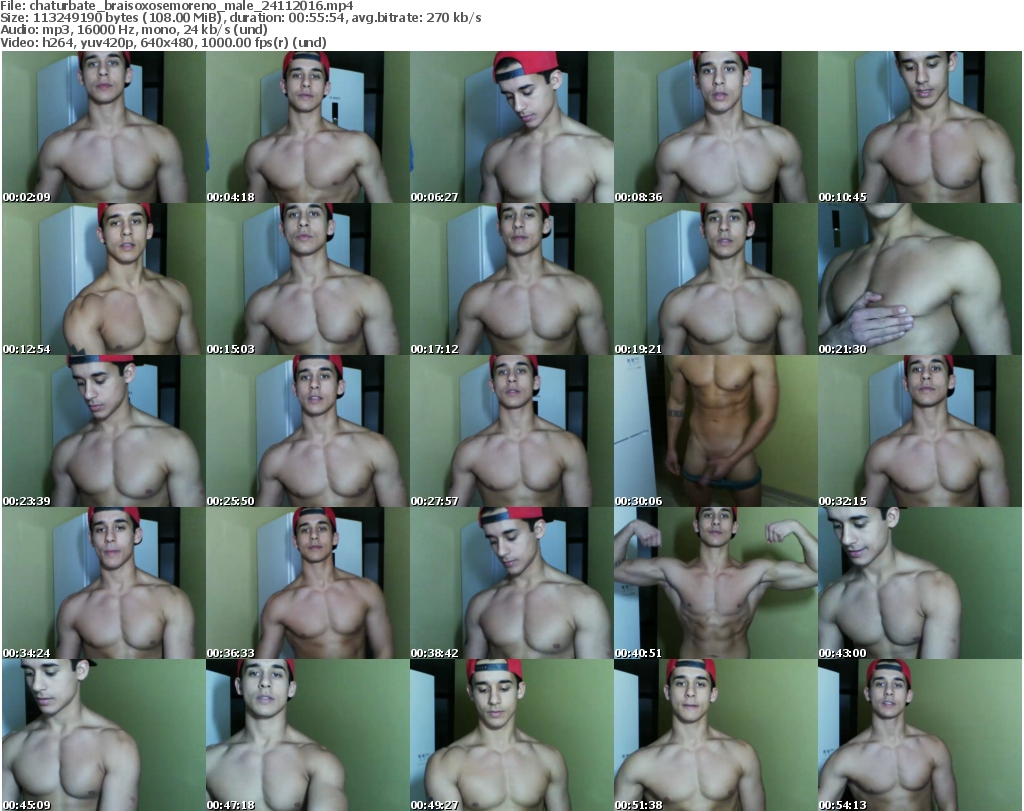Select the thumbnail labeled 00:51:38
Screen dimensions: 1024x811
(716, 735)
